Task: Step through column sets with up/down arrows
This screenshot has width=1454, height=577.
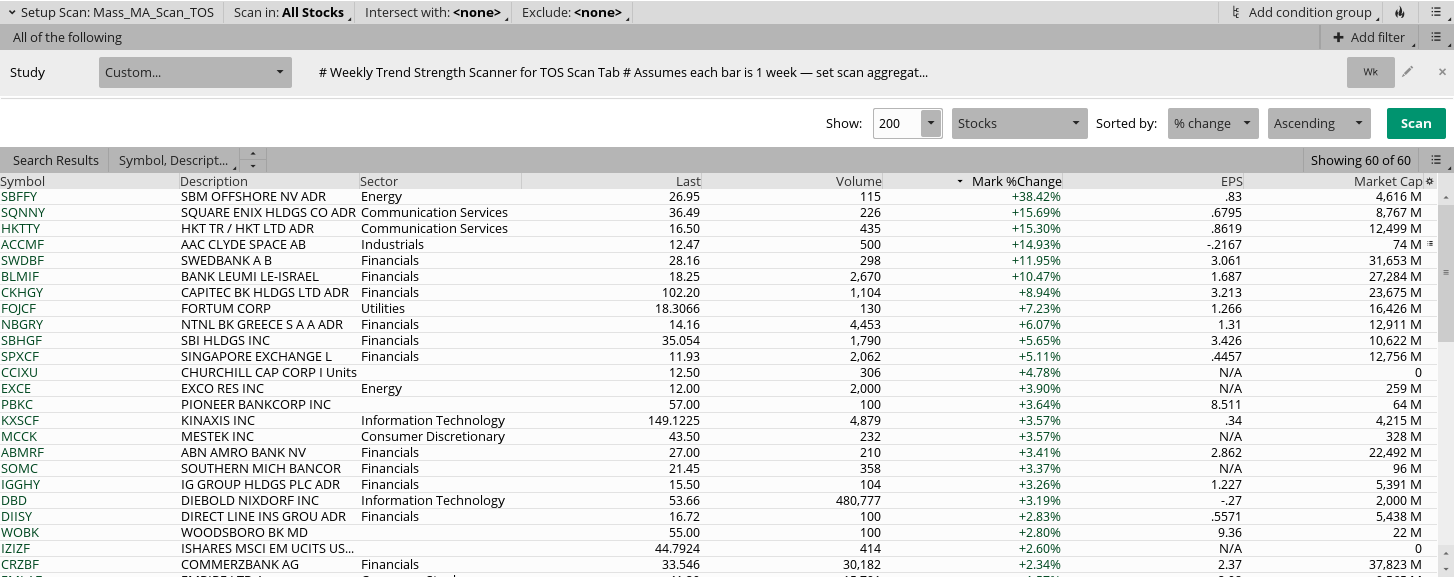Action: [254, 160]
